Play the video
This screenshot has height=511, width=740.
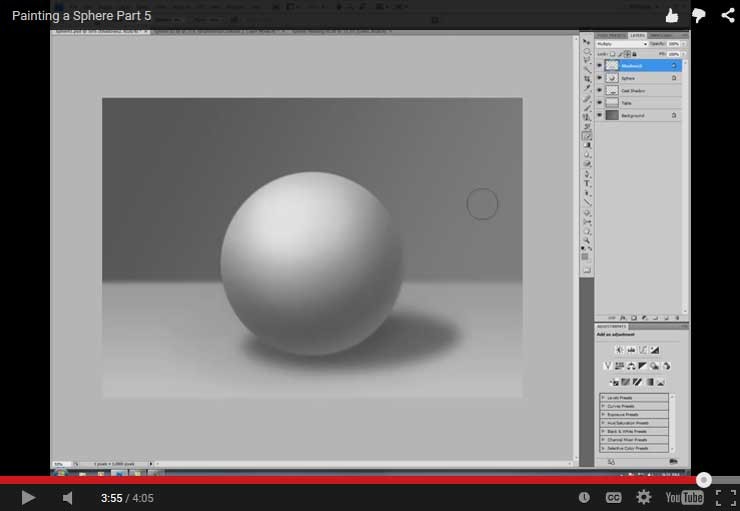pyautogui.click(x=28, y=497)
